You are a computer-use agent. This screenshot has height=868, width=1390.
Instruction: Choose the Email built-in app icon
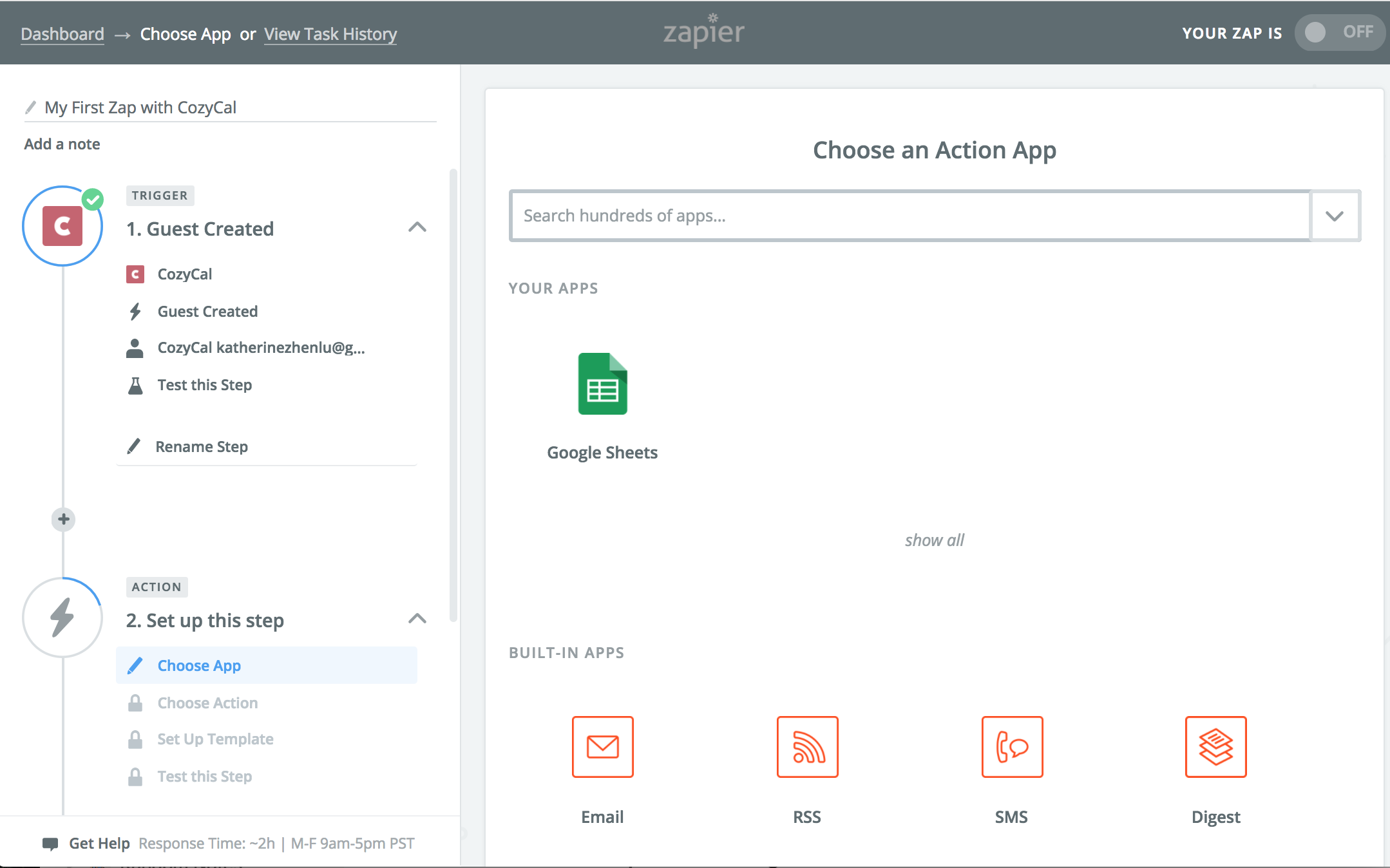coord(602,747)
